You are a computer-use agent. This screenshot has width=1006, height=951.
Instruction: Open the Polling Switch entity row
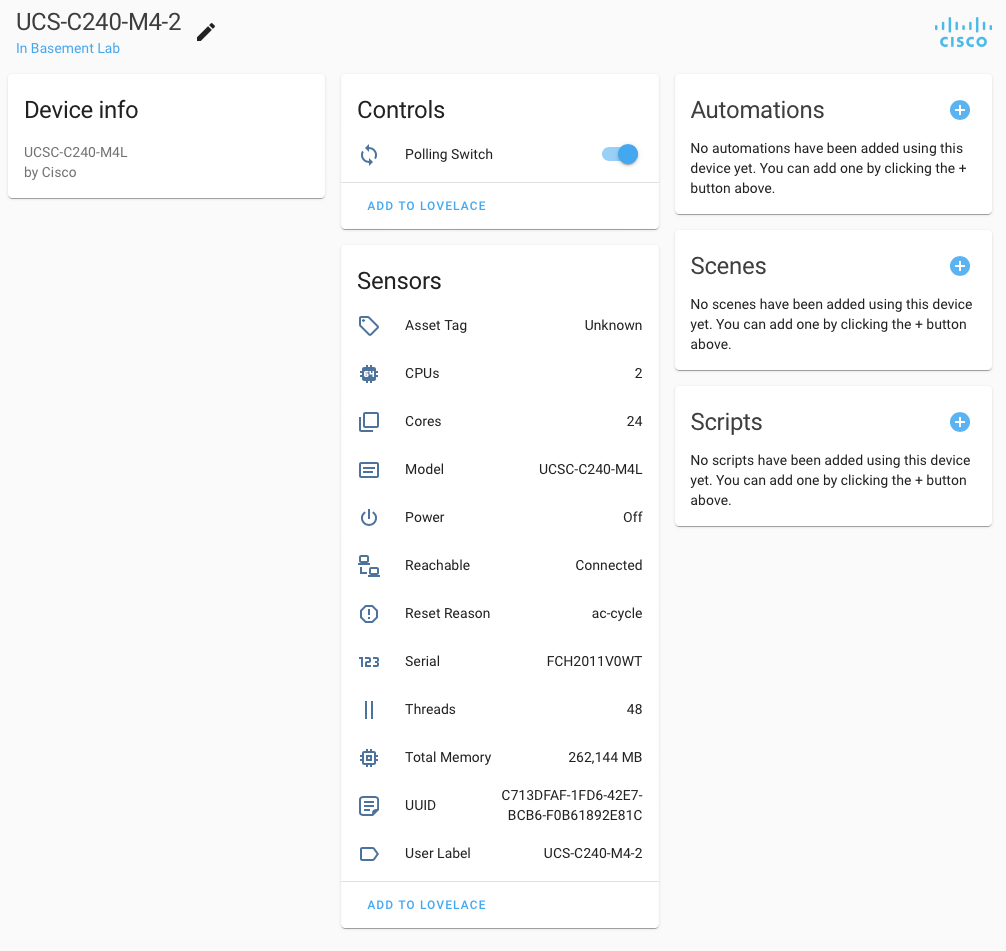(x=500, y=155)
